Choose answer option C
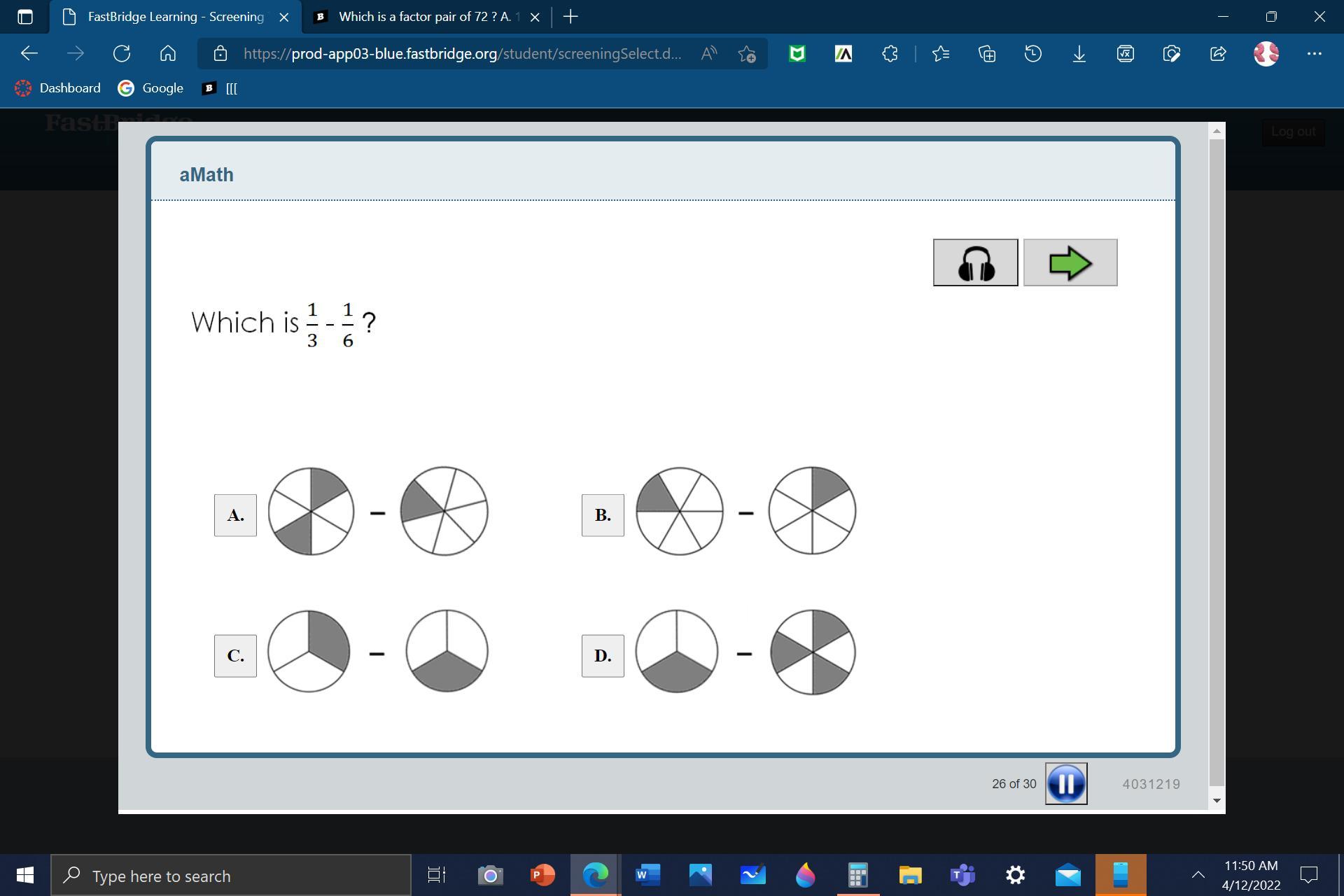1344x896 pixels. tap(235, 656)
